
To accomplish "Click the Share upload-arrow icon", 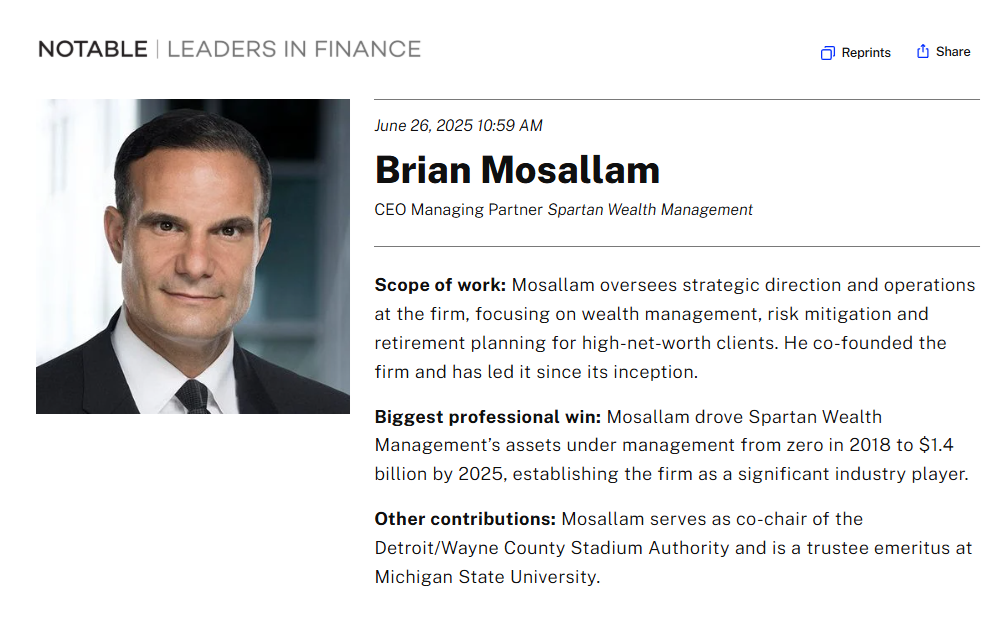I will click(922, 52).
